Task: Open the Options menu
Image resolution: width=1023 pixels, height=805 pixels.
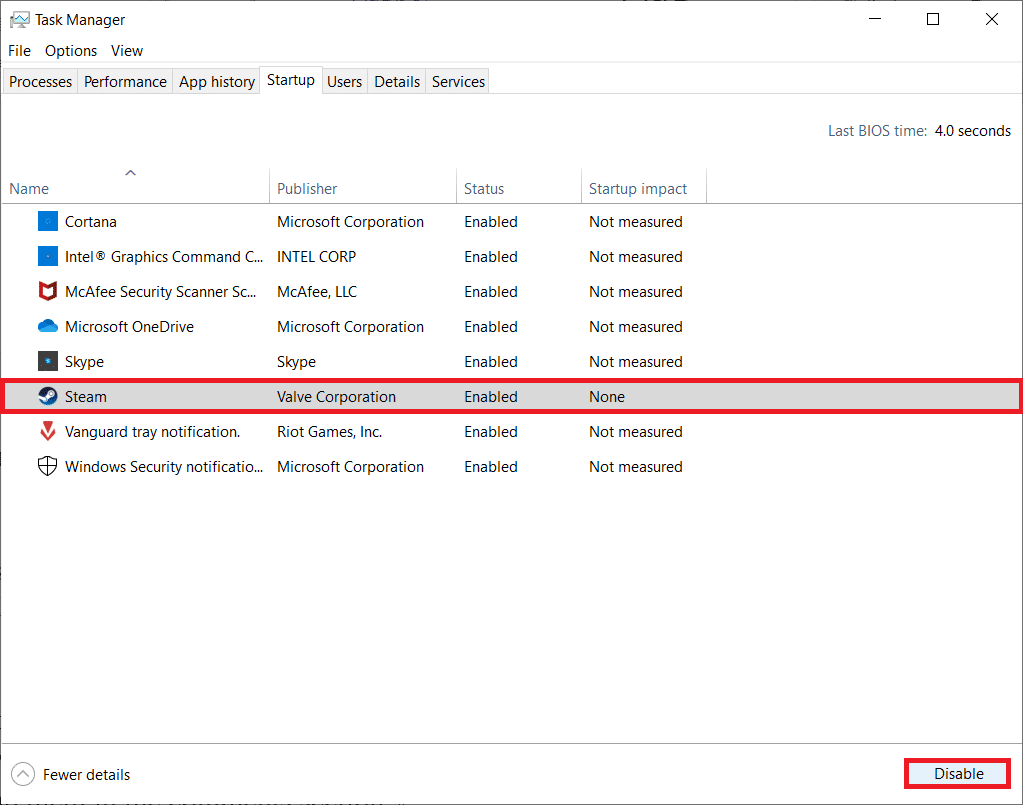Action: tap(71, 51)
